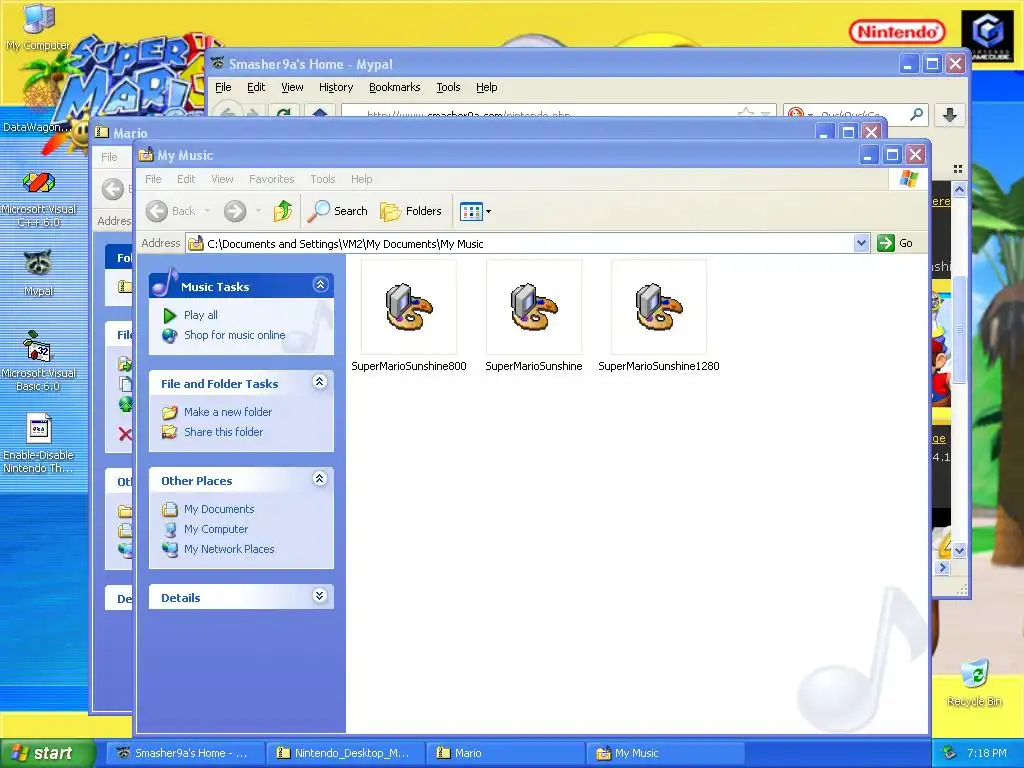
Task: Click the Go button next to address
Action: pyautogui.click(x=895, y=243)
